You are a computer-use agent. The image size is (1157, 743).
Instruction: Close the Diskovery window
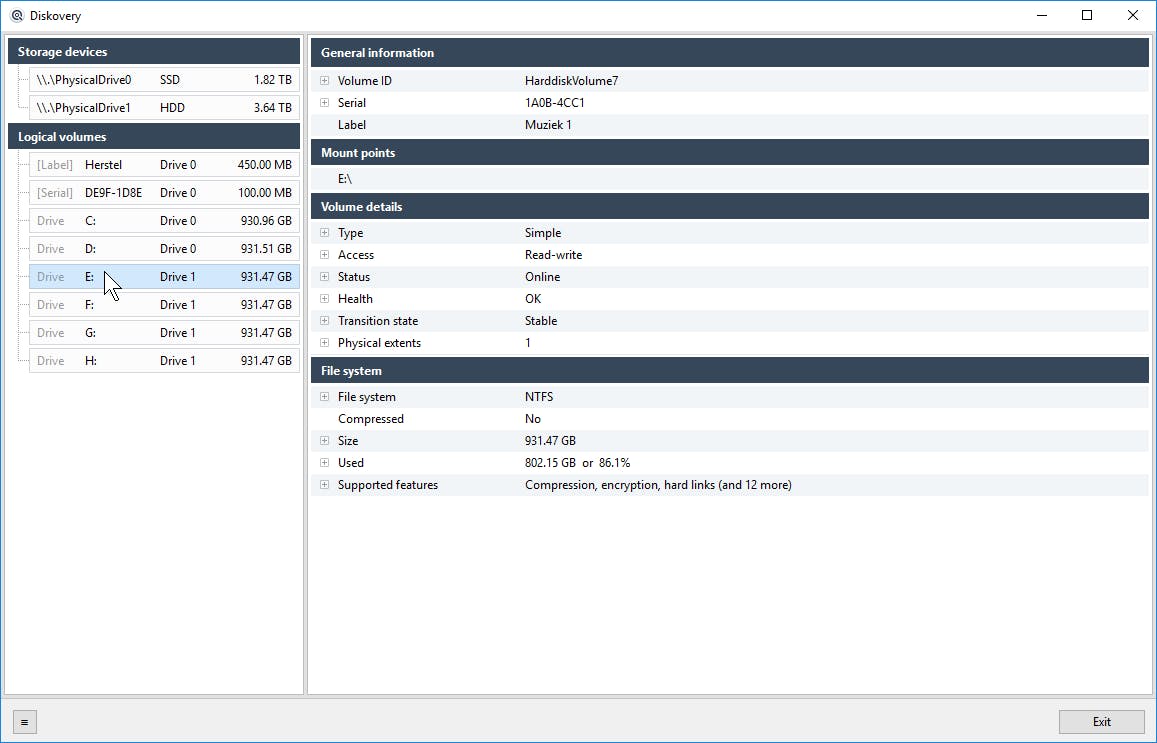pyautogui.click(x=1133, y=15)
